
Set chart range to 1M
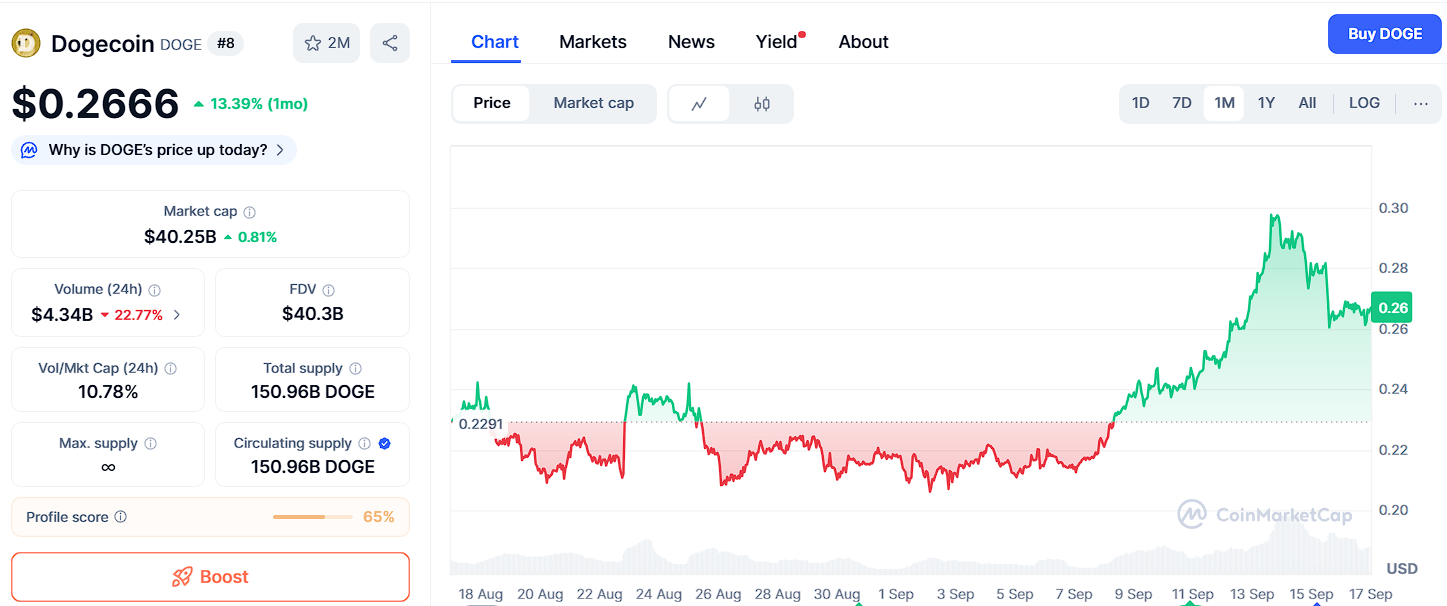pyautogui.click(x=1224, y=103)
